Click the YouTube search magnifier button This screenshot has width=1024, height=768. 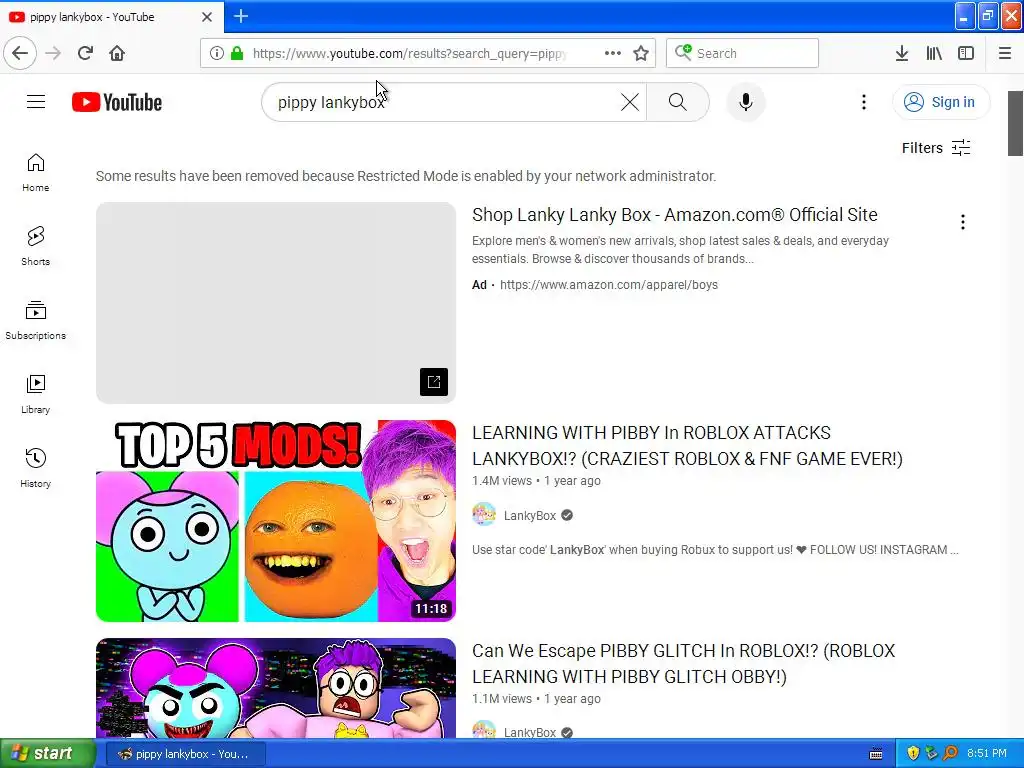(678, 102)
